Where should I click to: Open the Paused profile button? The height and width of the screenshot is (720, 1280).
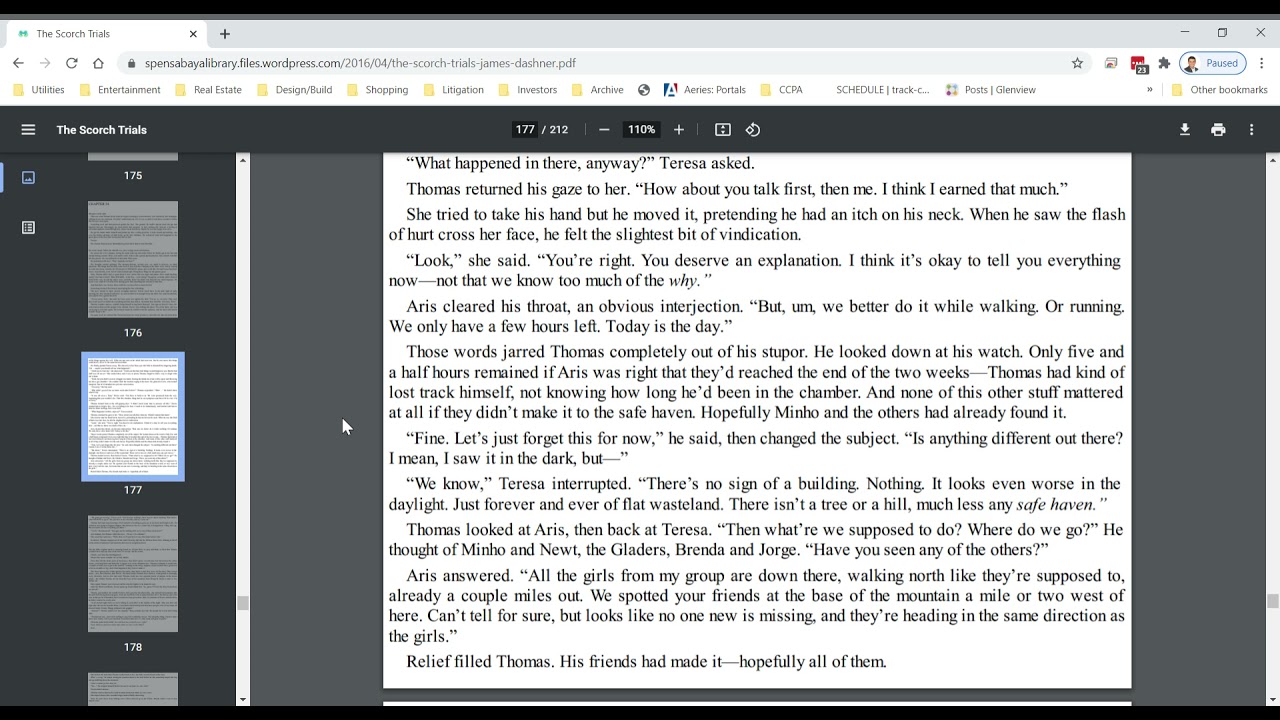point(1213,63)
